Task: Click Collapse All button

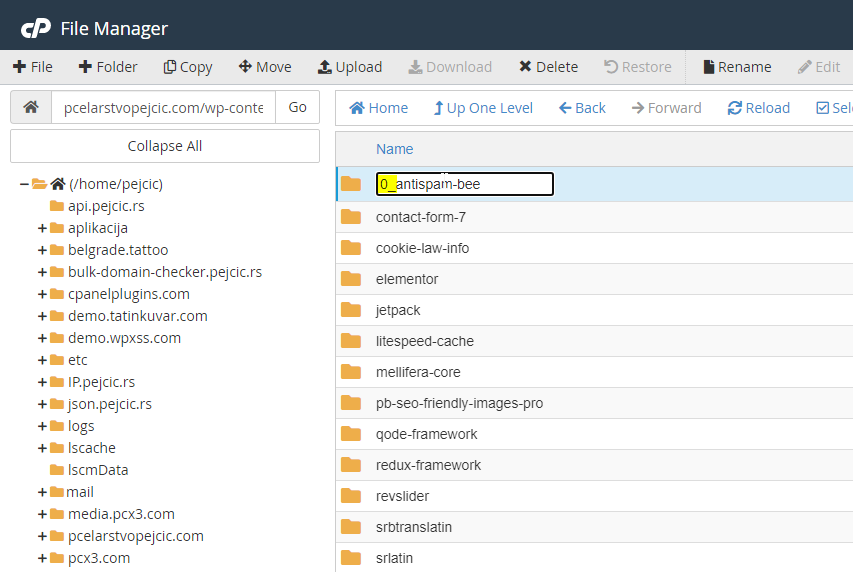Action: click(x=165, y=146)
